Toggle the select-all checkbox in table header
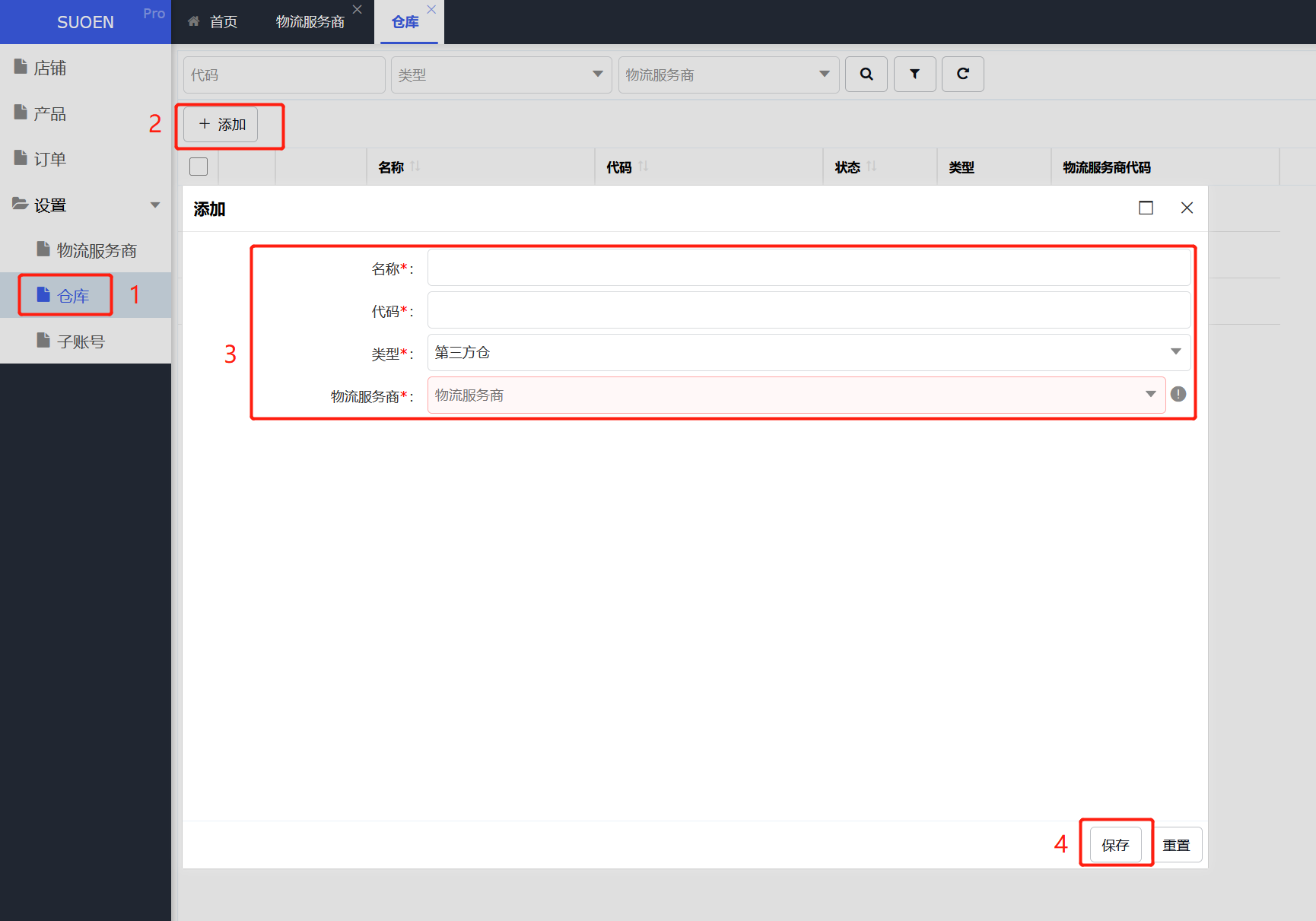1316x921 pixels. coord(199,167)
